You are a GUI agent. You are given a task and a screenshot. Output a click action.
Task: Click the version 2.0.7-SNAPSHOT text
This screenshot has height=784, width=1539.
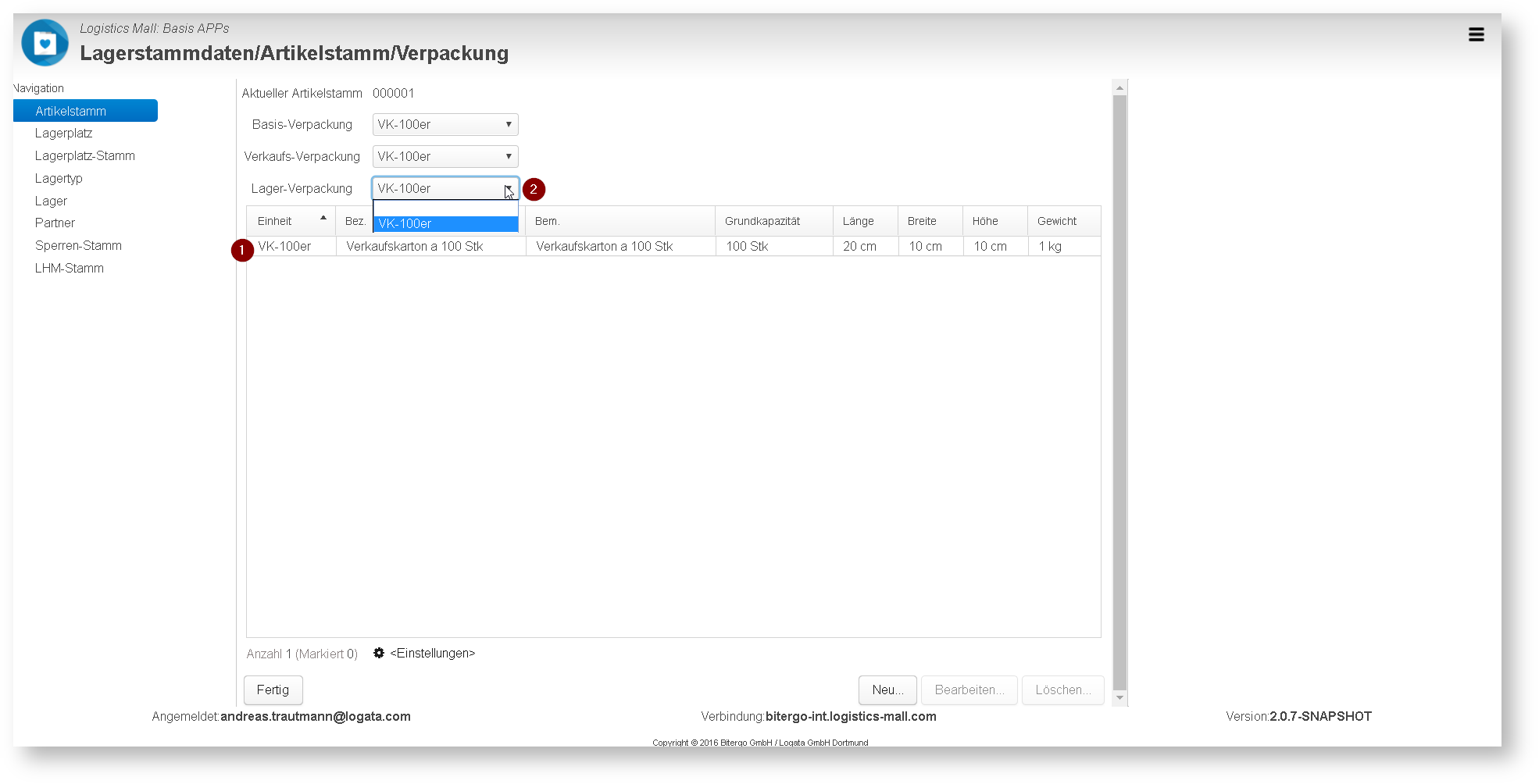1320,717
